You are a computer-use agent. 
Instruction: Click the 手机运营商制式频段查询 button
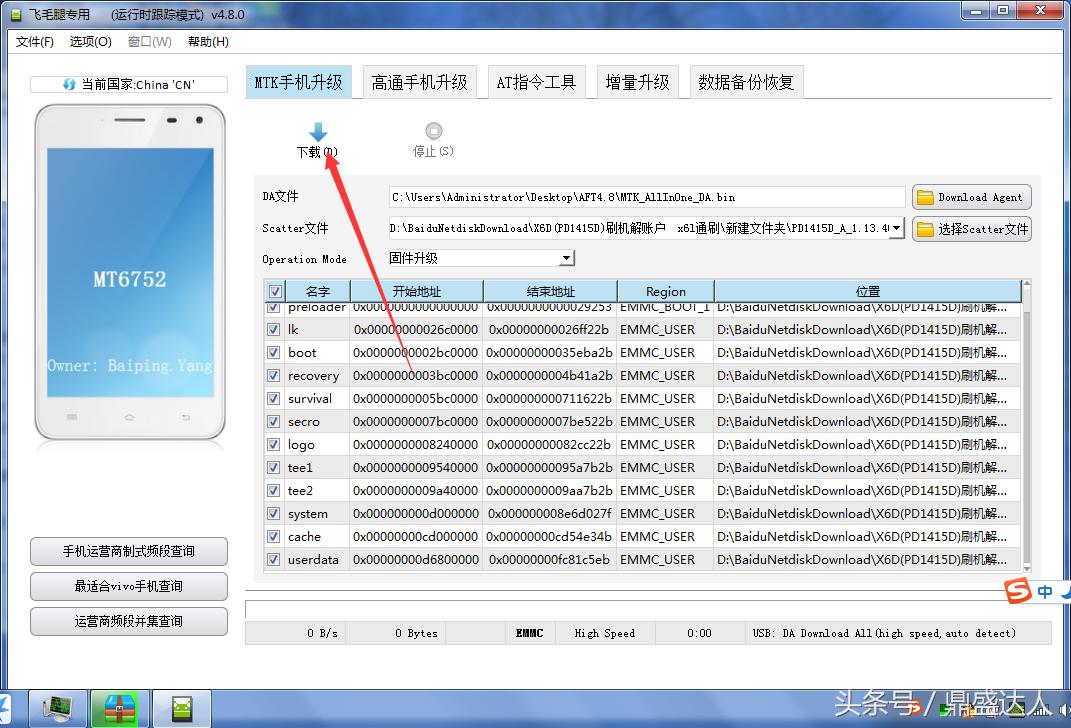pos(128,551)
